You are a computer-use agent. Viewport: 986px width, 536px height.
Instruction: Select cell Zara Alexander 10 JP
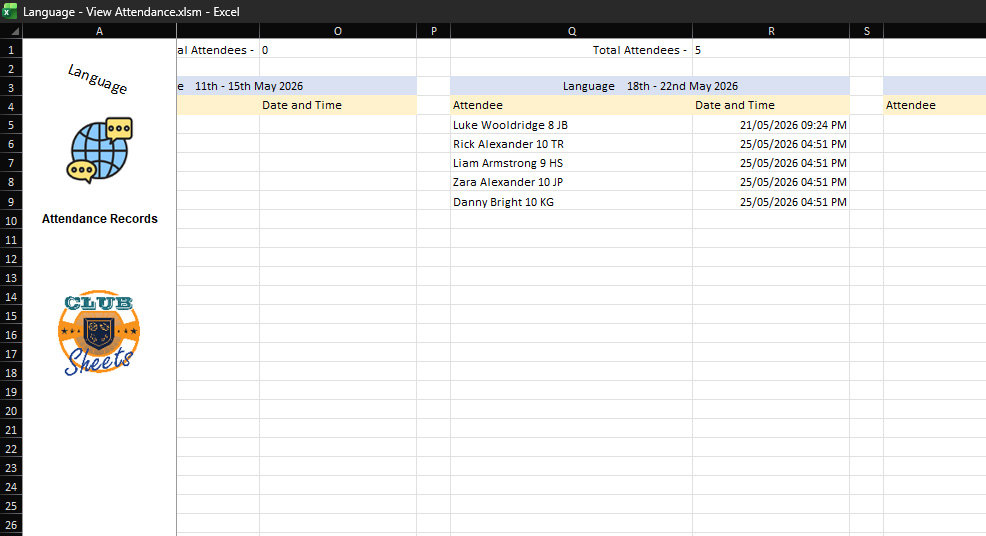pos(572,182)
